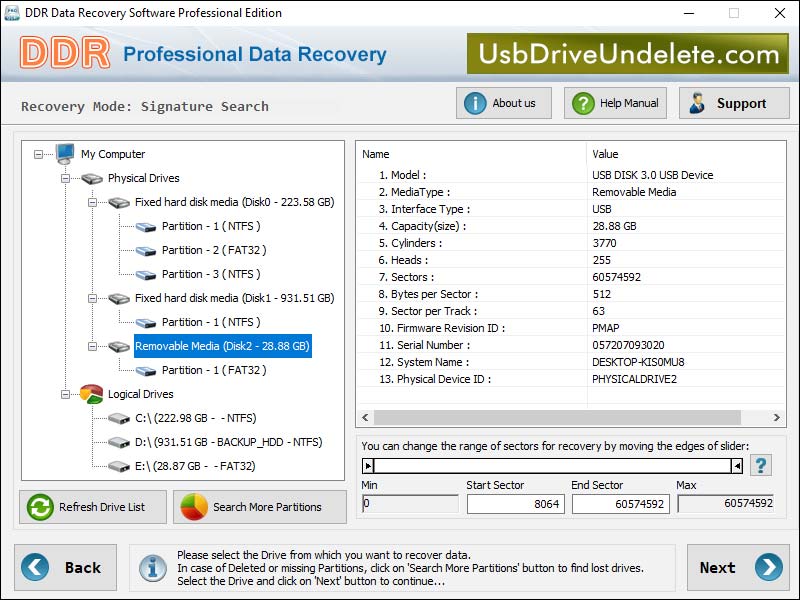Select Partition - 3 (NTFS) under Disk0

[211, 274]
